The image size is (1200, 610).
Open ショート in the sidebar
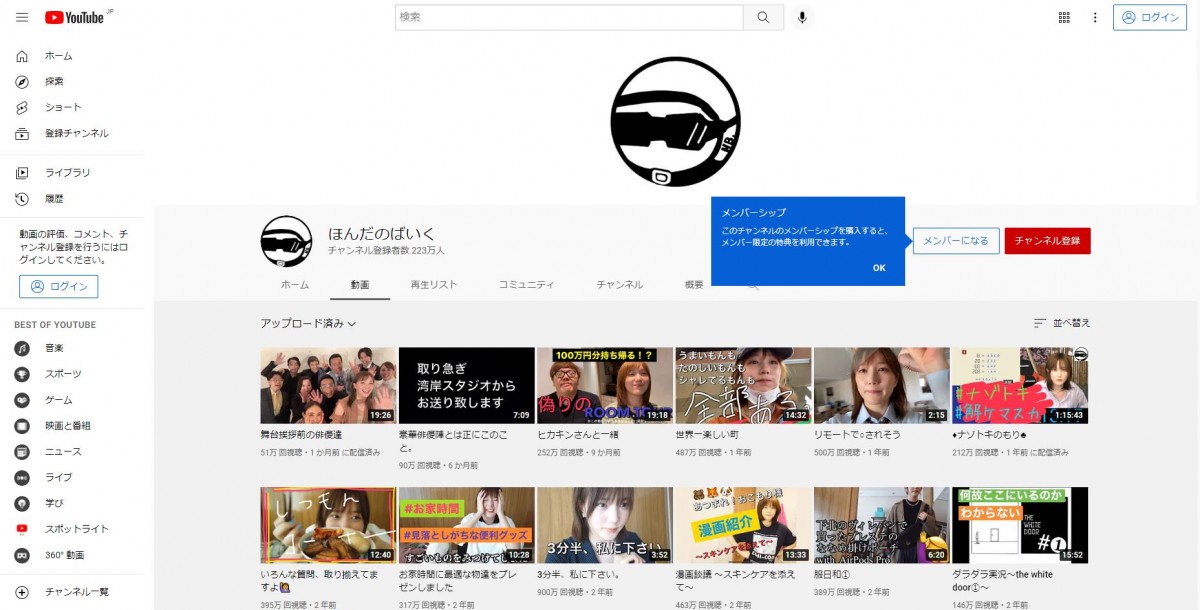72,108
